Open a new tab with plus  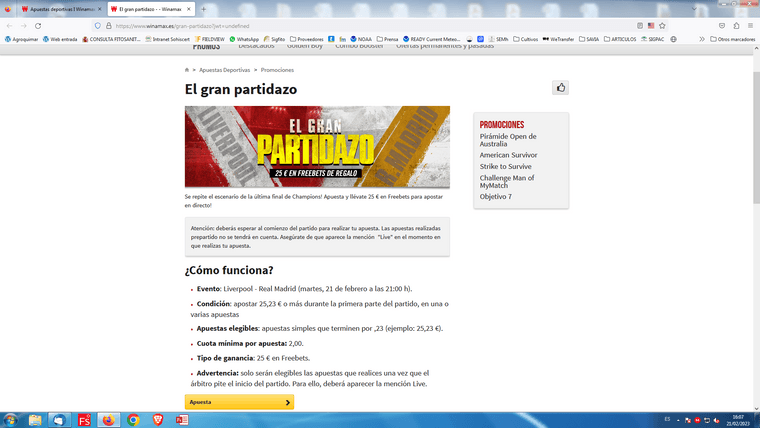pos(204,9)
